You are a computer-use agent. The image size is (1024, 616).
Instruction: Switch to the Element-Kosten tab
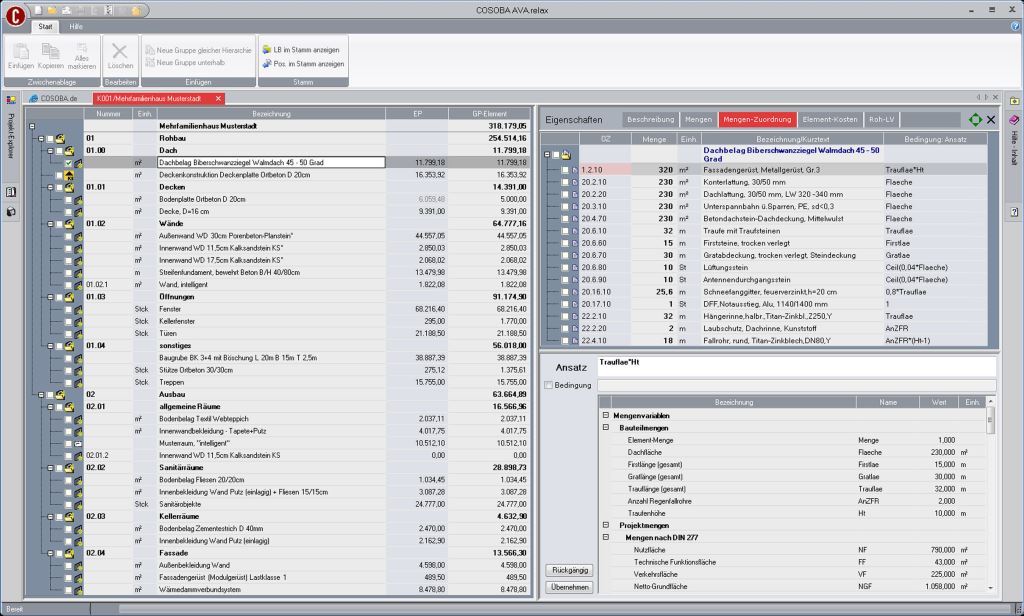pyautogui.click(x=829, y=119)
